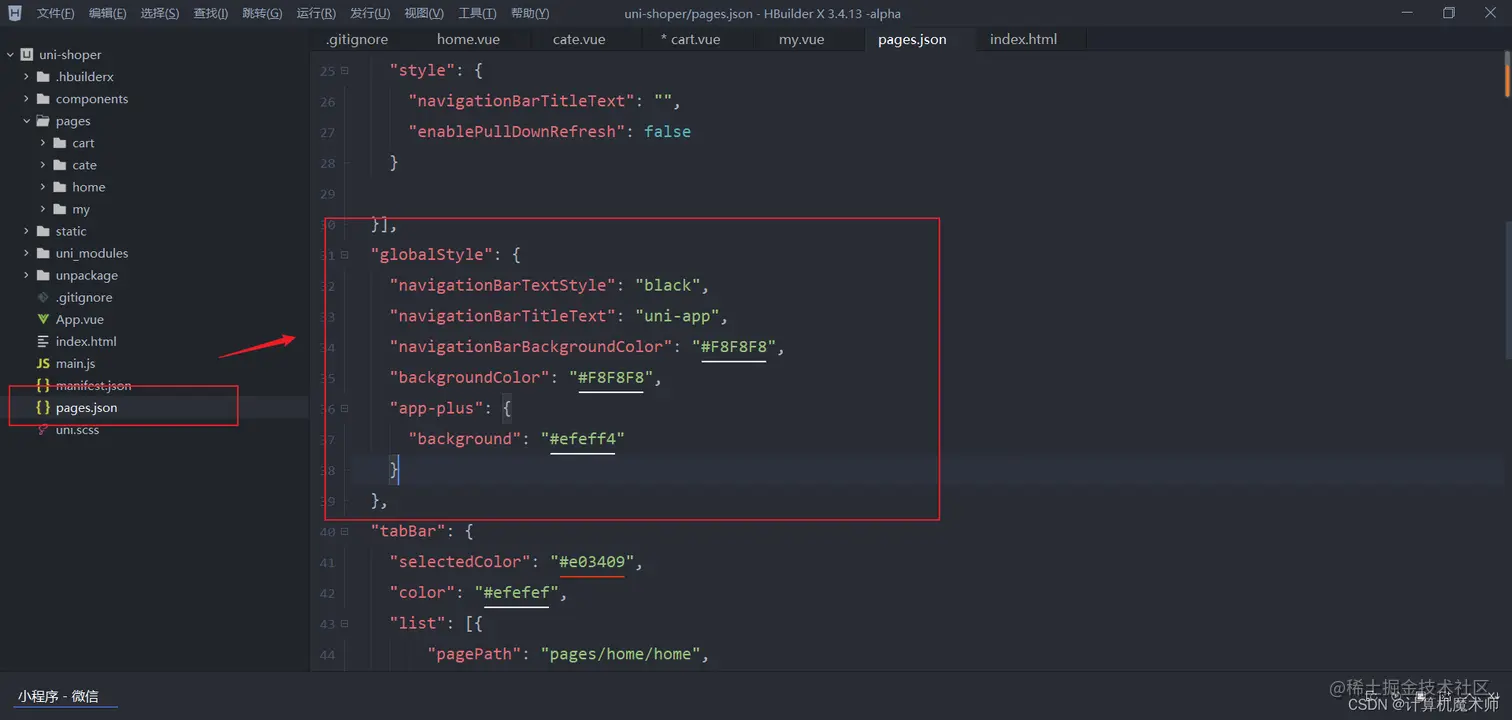Click the my folder icon
1512x720 pixels.
tap(60, 209)
